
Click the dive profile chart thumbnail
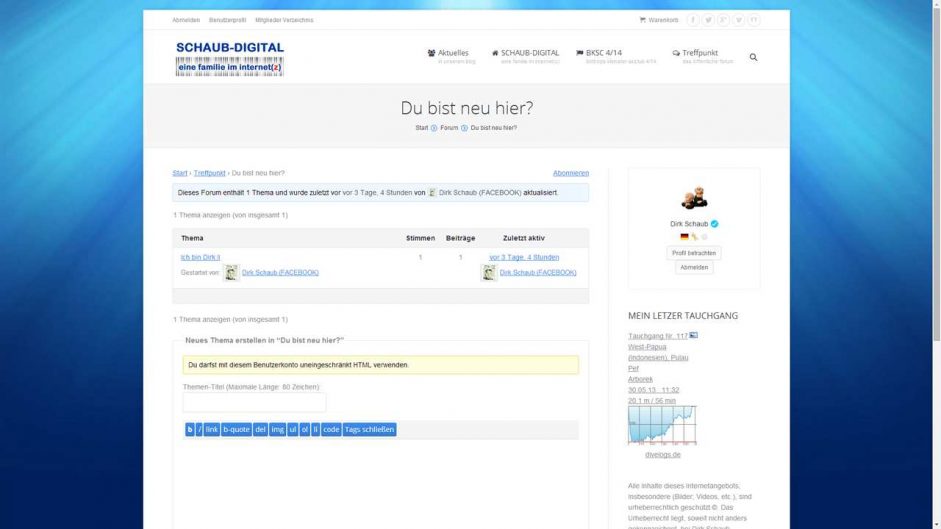click(x=661, y=425)
